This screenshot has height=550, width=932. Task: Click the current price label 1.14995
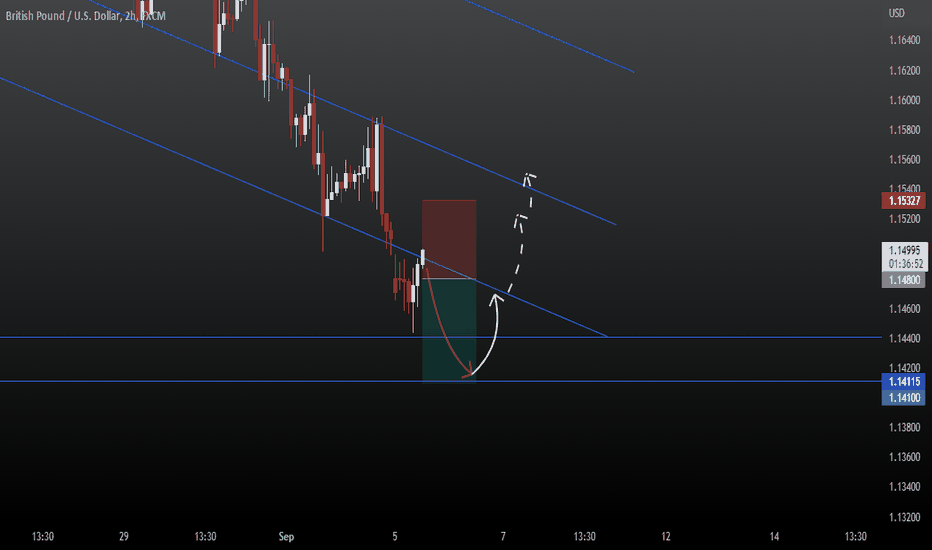click(x=904, y=250)
